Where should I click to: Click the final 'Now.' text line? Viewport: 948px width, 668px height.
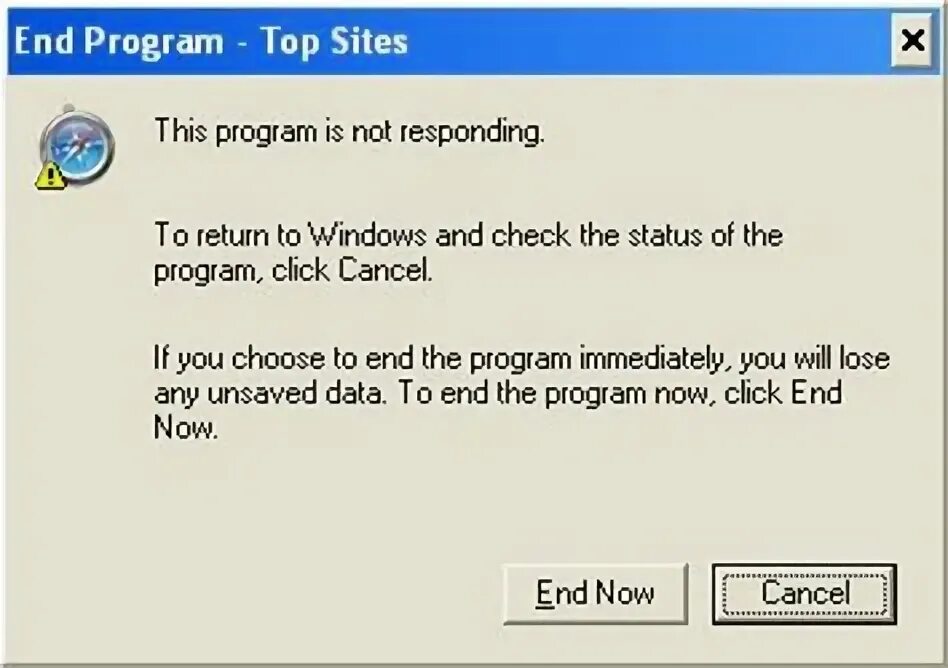(x=186, y=428)
